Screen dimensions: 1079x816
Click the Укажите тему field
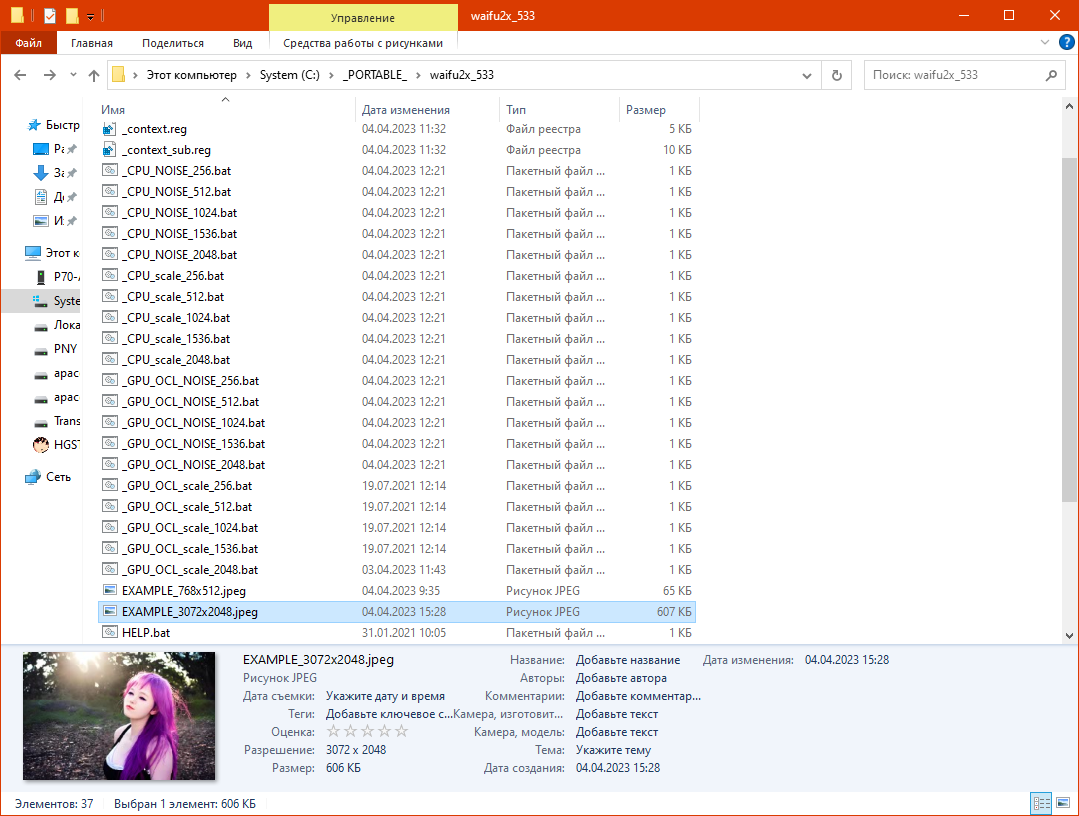tap(613, 750)
